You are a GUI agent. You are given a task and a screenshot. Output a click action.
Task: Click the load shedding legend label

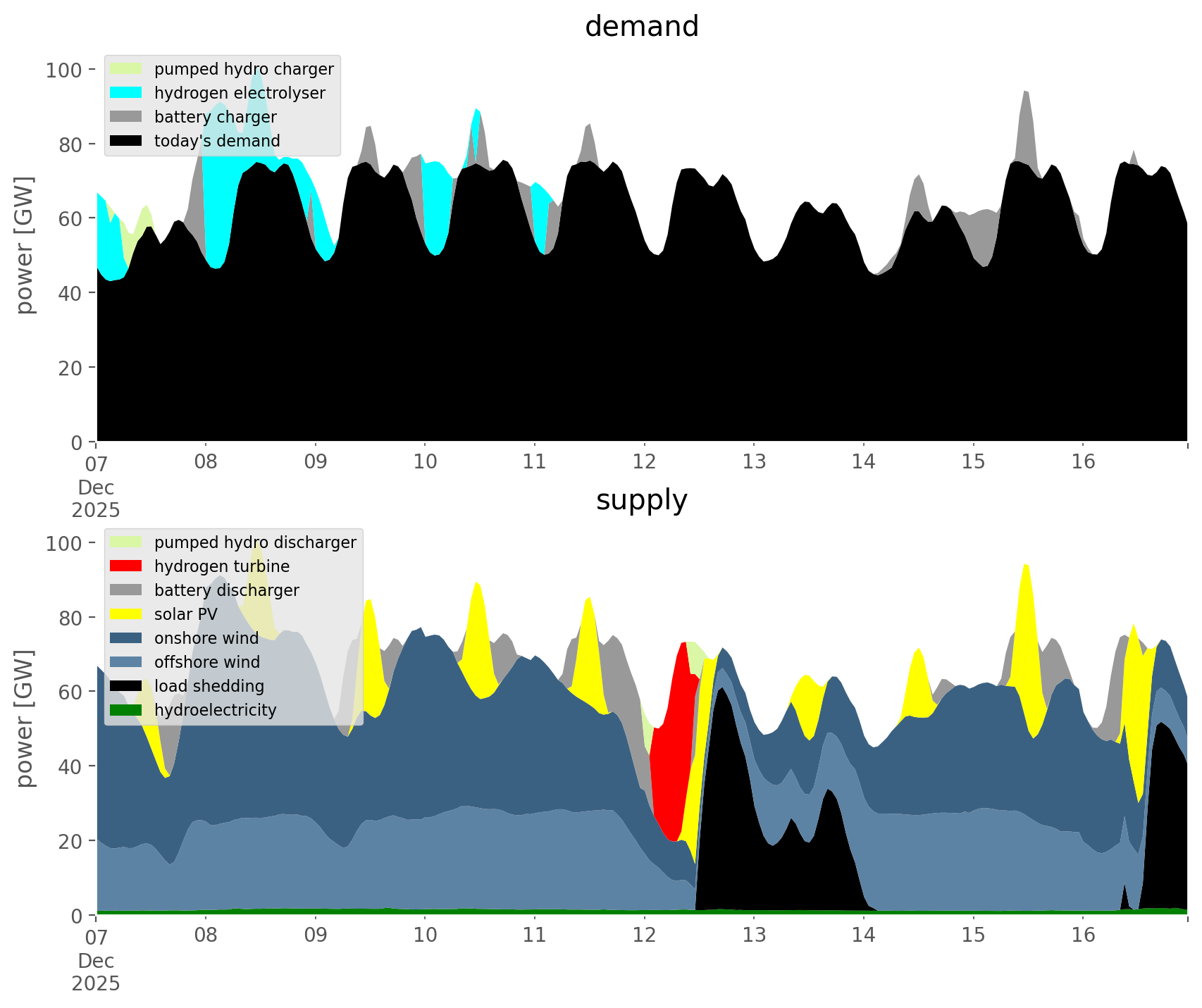pyautogui.click(x=209, y=686)
